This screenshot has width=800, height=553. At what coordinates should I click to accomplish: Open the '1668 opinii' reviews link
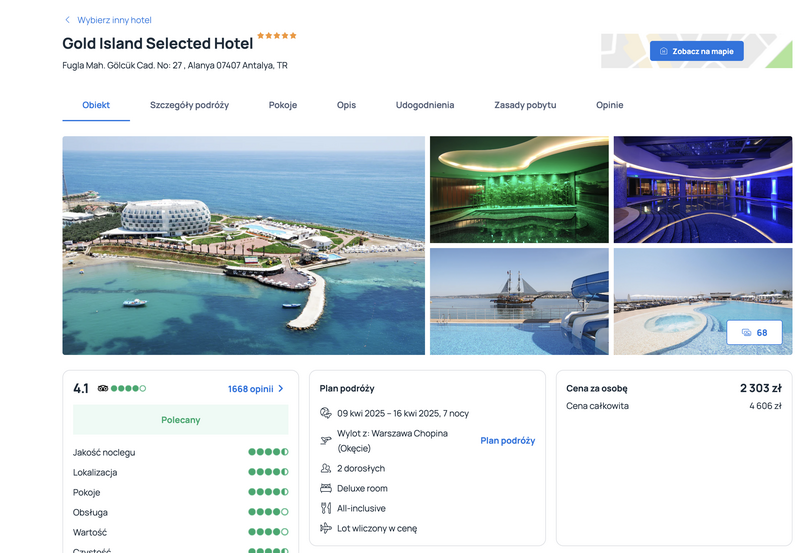(255, 389)
